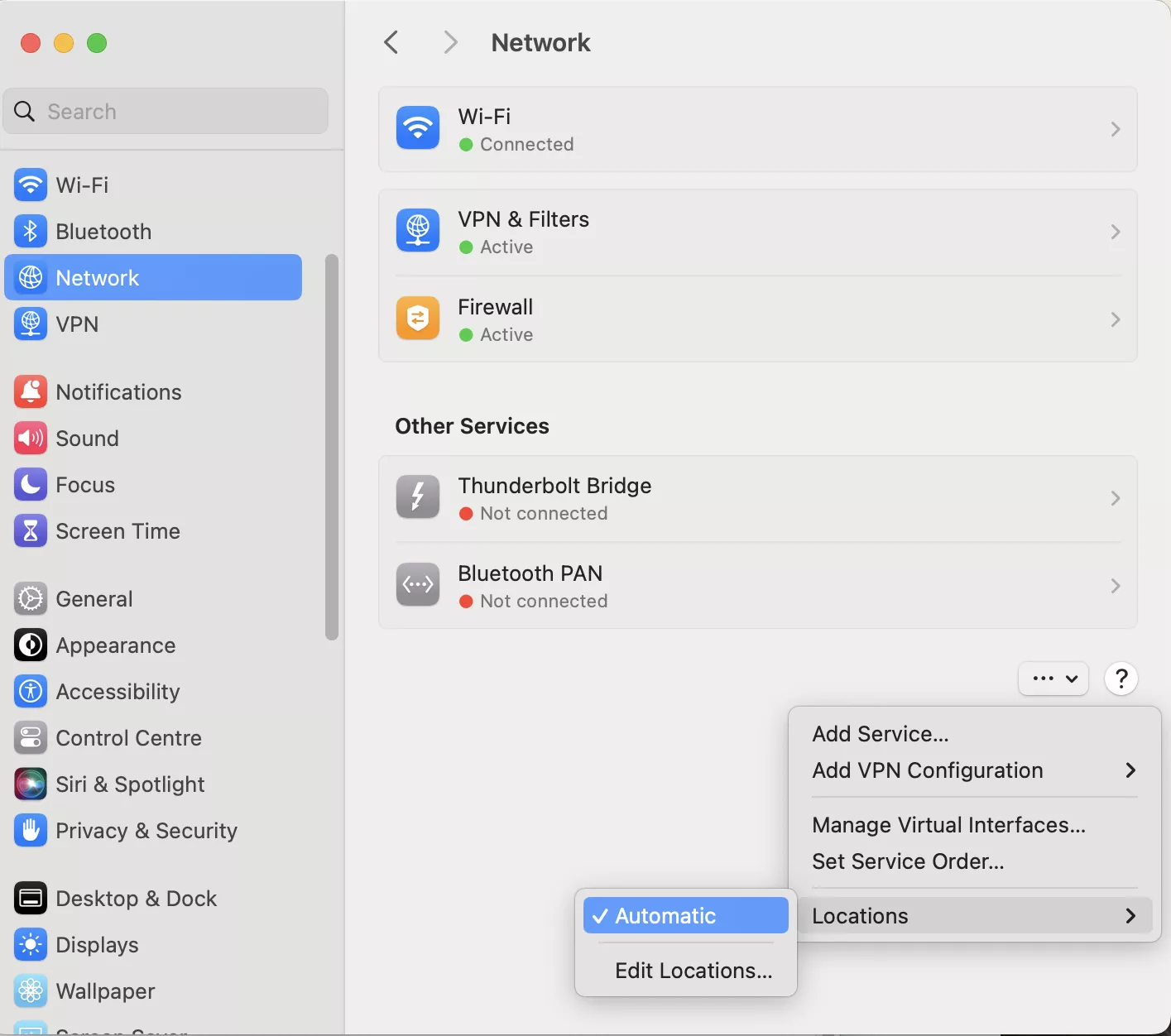Open Add VPN Configuration submenu

974,770
